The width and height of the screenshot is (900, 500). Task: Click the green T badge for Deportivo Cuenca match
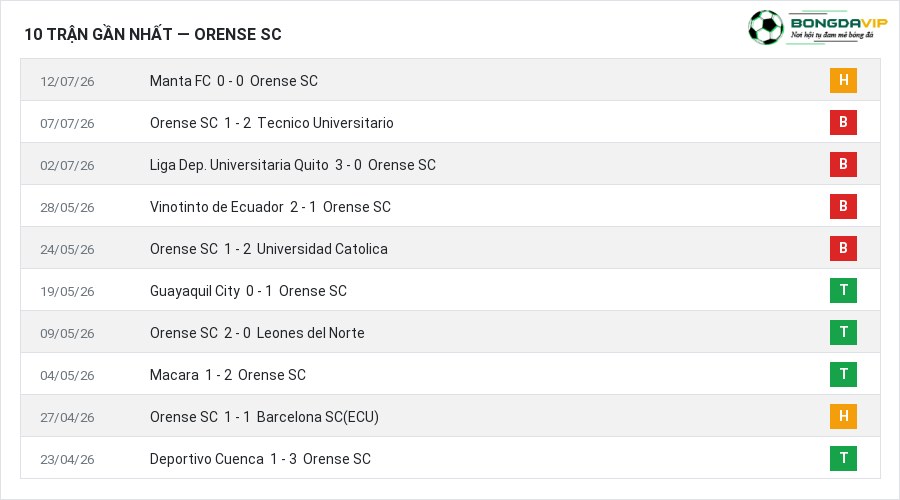click(843, 458)
